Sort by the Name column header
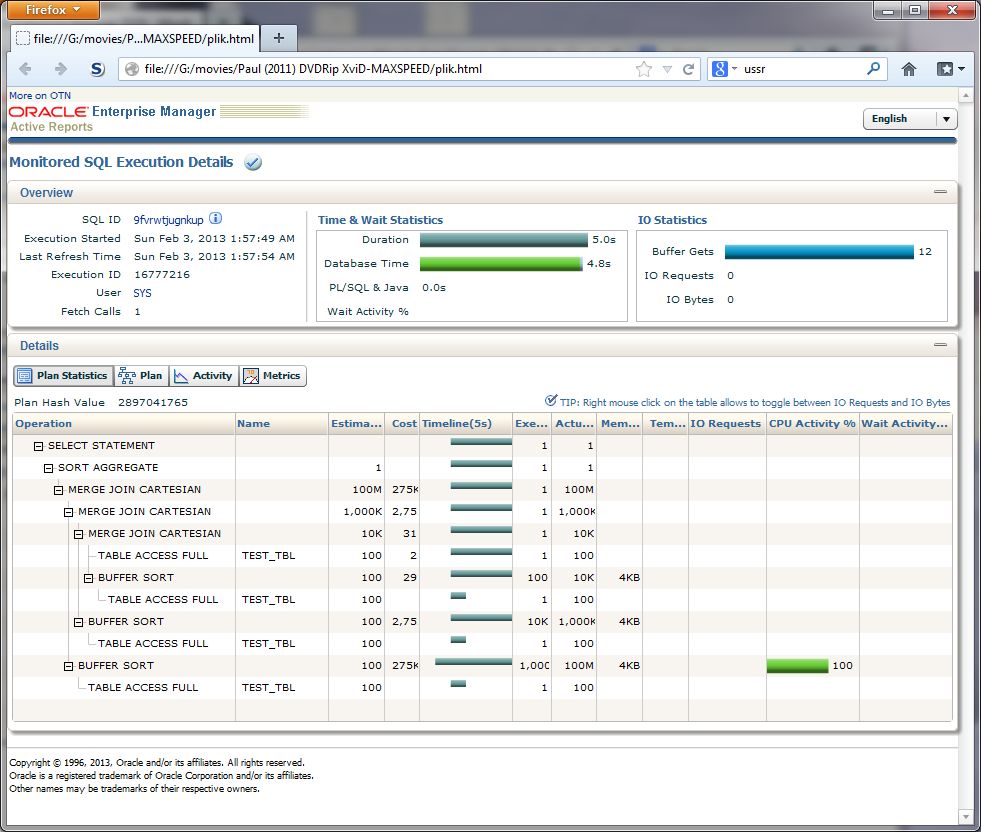The height and width of the screenshot is (832, 981). 282,424
